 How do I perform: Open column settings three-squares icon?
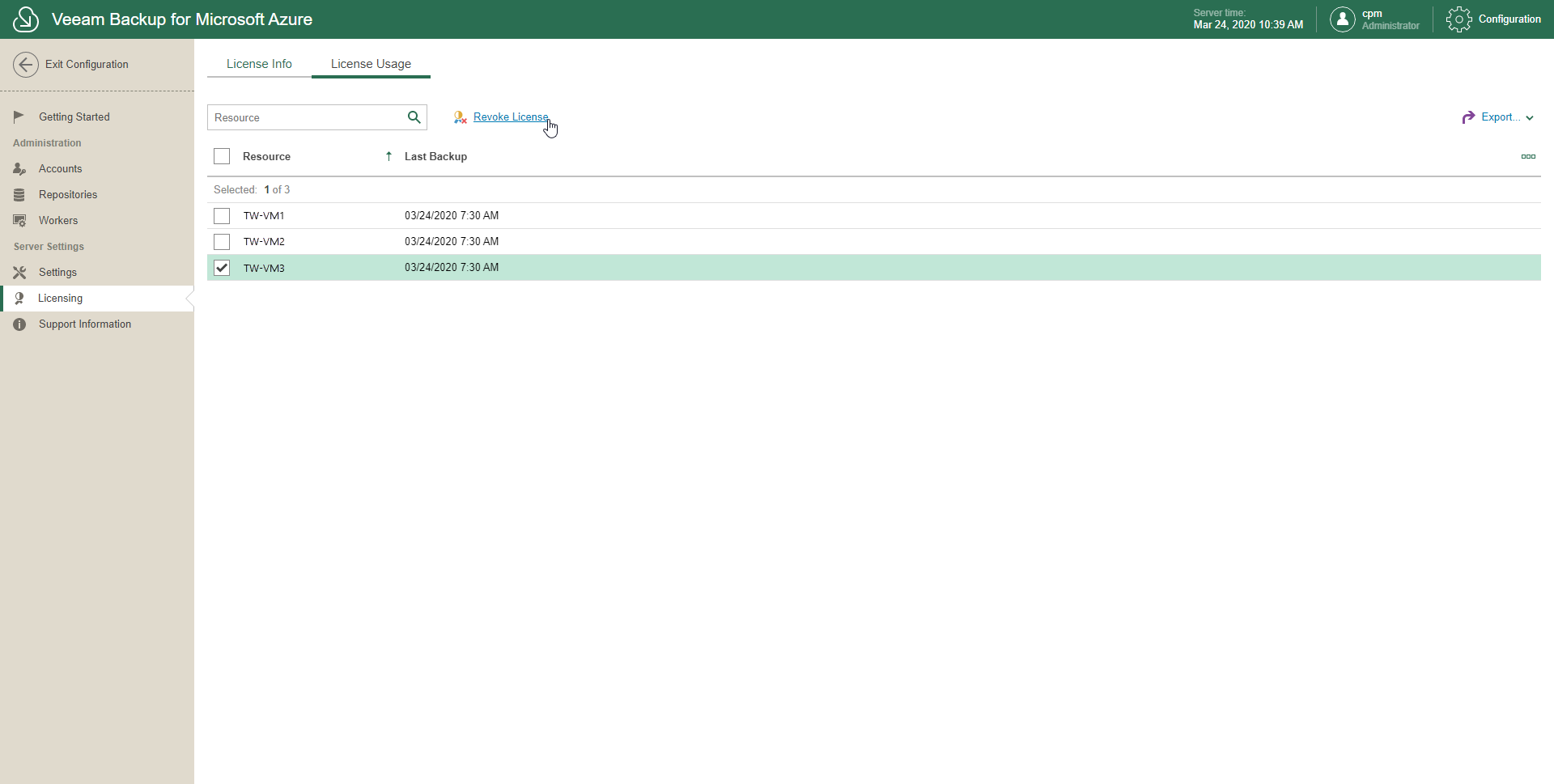click(1528, 156)
